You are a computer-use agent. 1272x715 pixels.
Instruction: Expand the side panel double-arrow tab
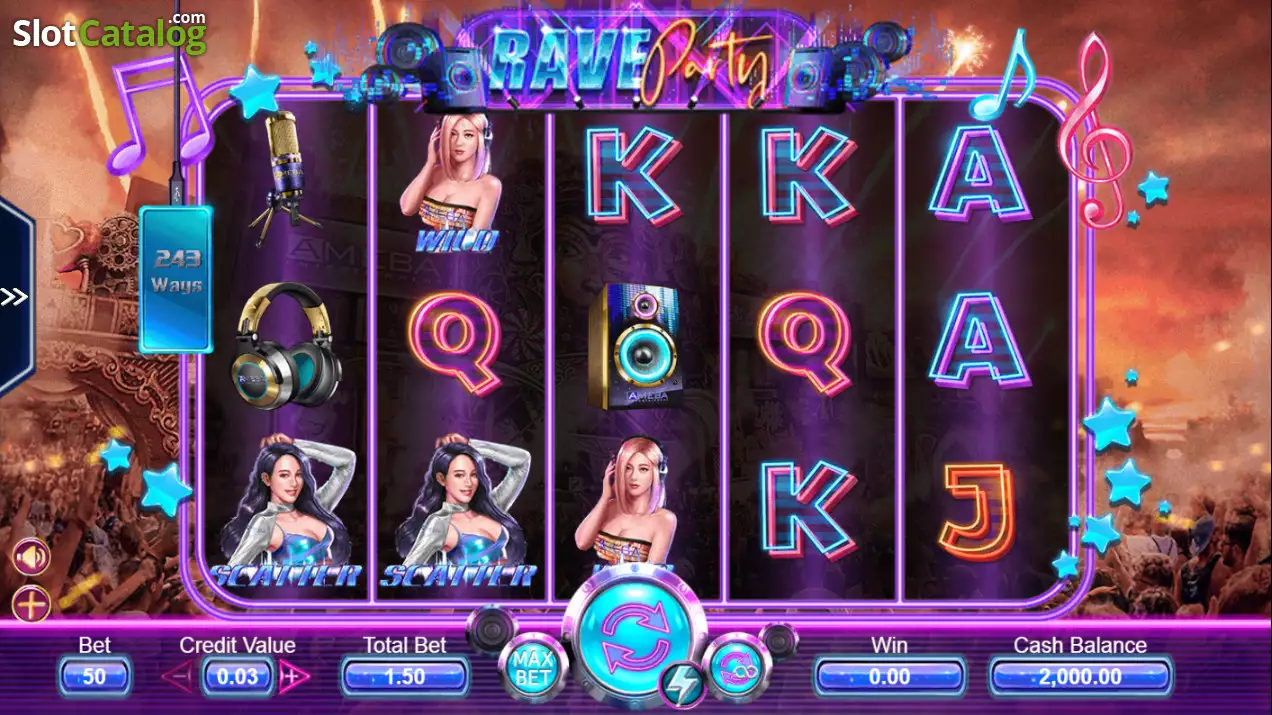tap(14, 297)
